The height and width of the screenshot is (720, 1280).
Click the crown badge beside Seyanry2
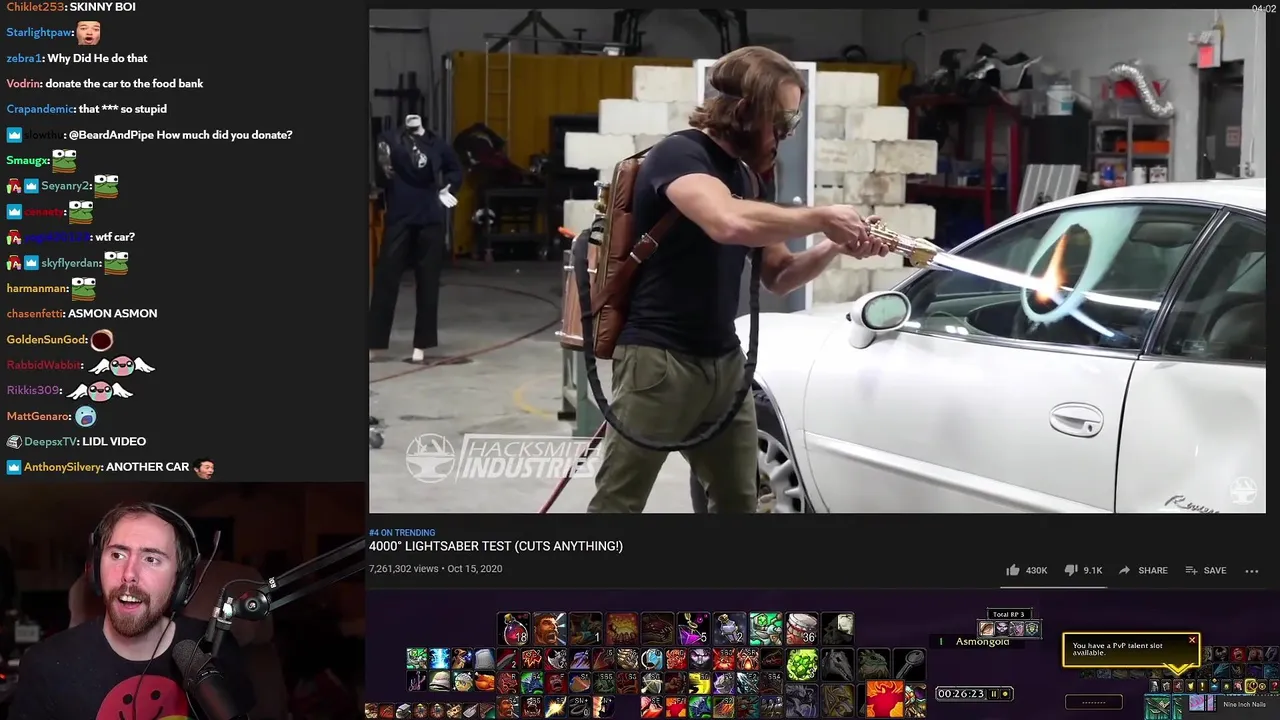click(31, 186)
